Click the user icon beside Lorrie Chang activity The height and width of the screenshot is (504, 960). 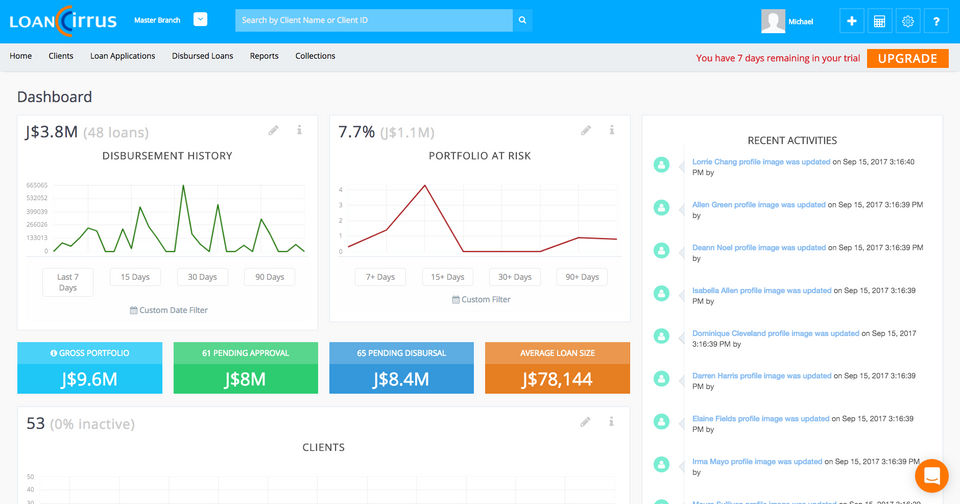(661, 165)
